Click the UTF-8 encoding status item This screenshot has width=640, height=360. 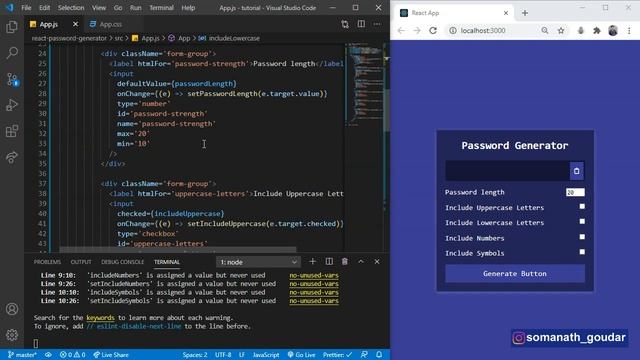pyautogui.click(x=223, y=355)
